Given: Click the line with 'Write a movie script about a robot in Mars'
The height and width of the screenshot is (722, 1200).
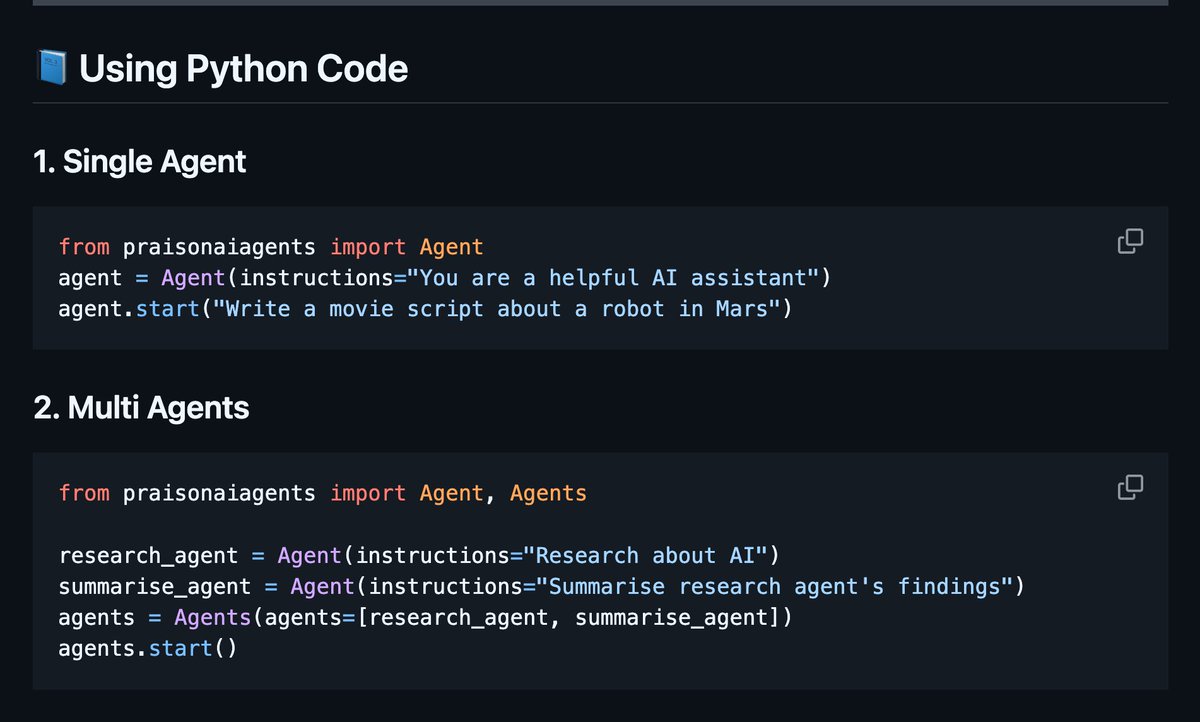Looking at the screenshot, I should [425, 309].
